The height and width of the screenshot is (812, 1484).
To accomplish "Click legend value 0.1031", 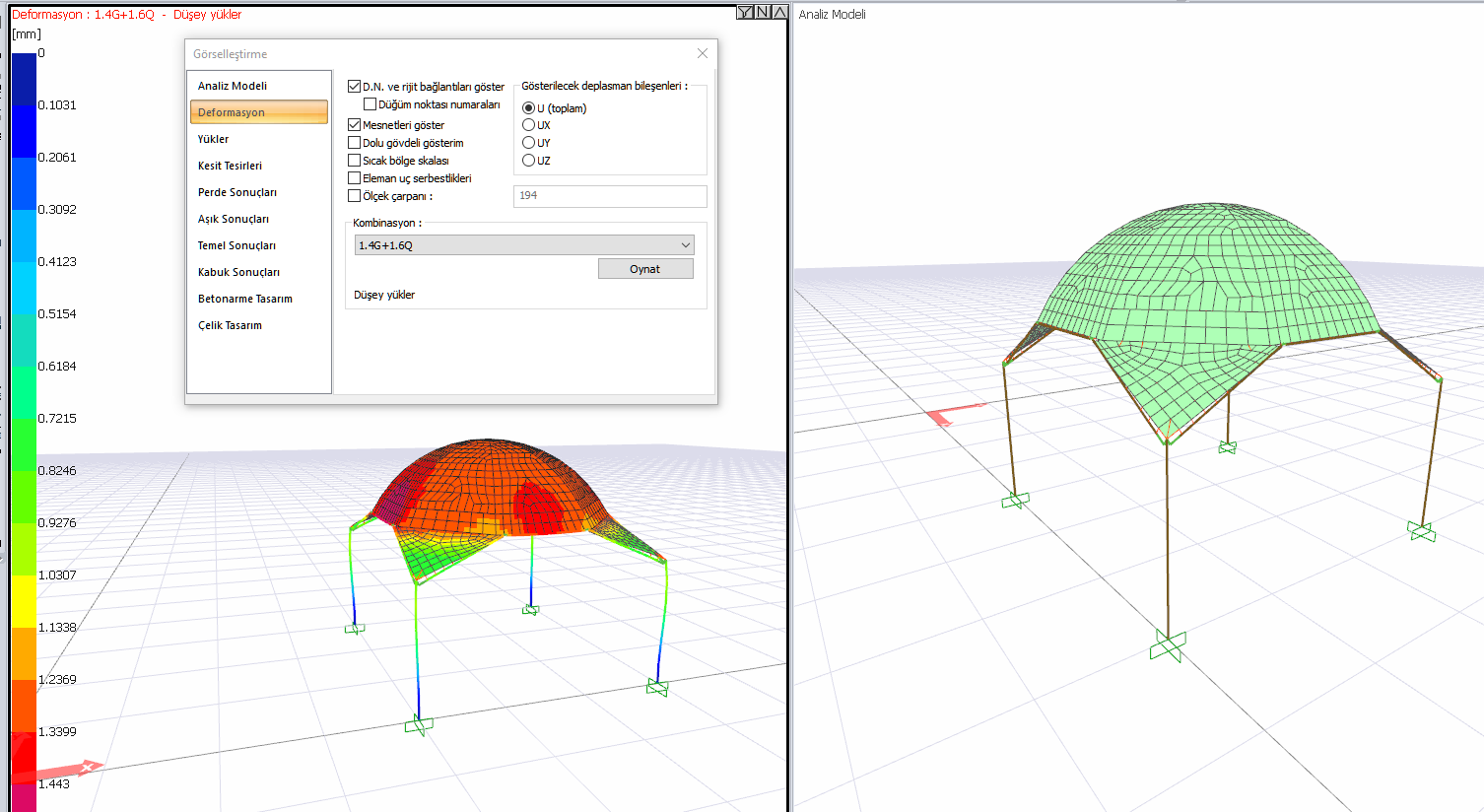I will (57, 104).
